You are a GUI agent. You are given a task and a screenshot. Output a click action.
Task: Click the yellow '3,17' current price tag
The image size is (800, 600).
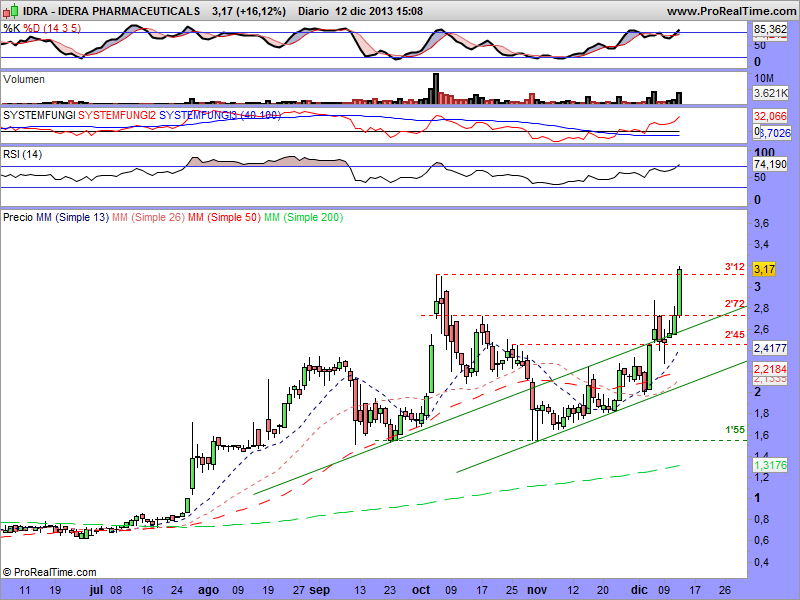[764, 269]
